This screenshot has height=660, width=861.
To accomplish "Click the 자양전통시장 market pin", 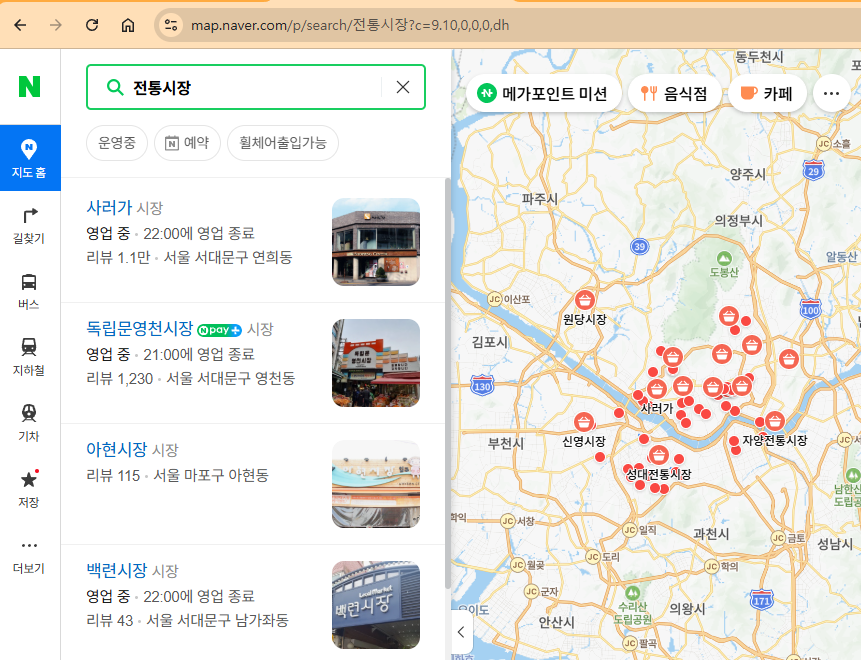I will click(774, 421).
